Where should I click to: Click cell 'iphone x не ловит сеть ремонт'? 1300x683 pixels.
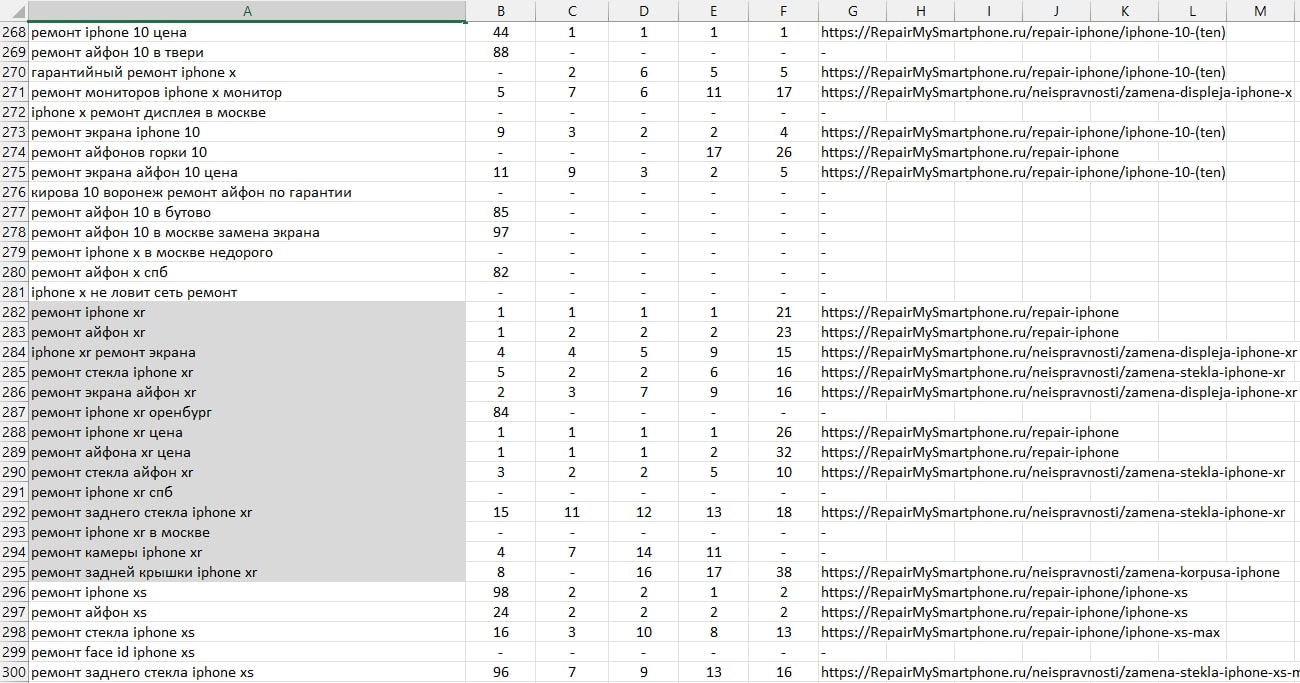[x=247, y=292]
